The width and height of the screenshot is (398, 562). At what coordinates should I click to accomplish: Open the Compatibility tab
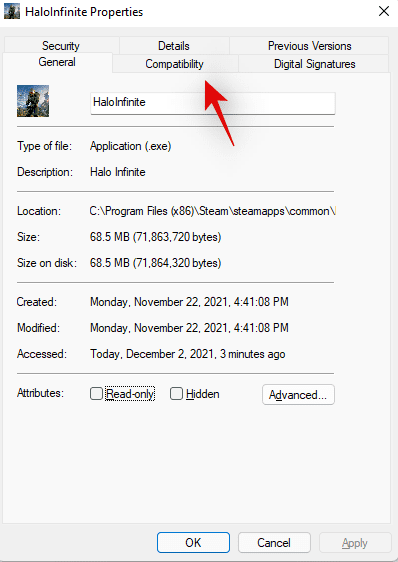point(175,64)
